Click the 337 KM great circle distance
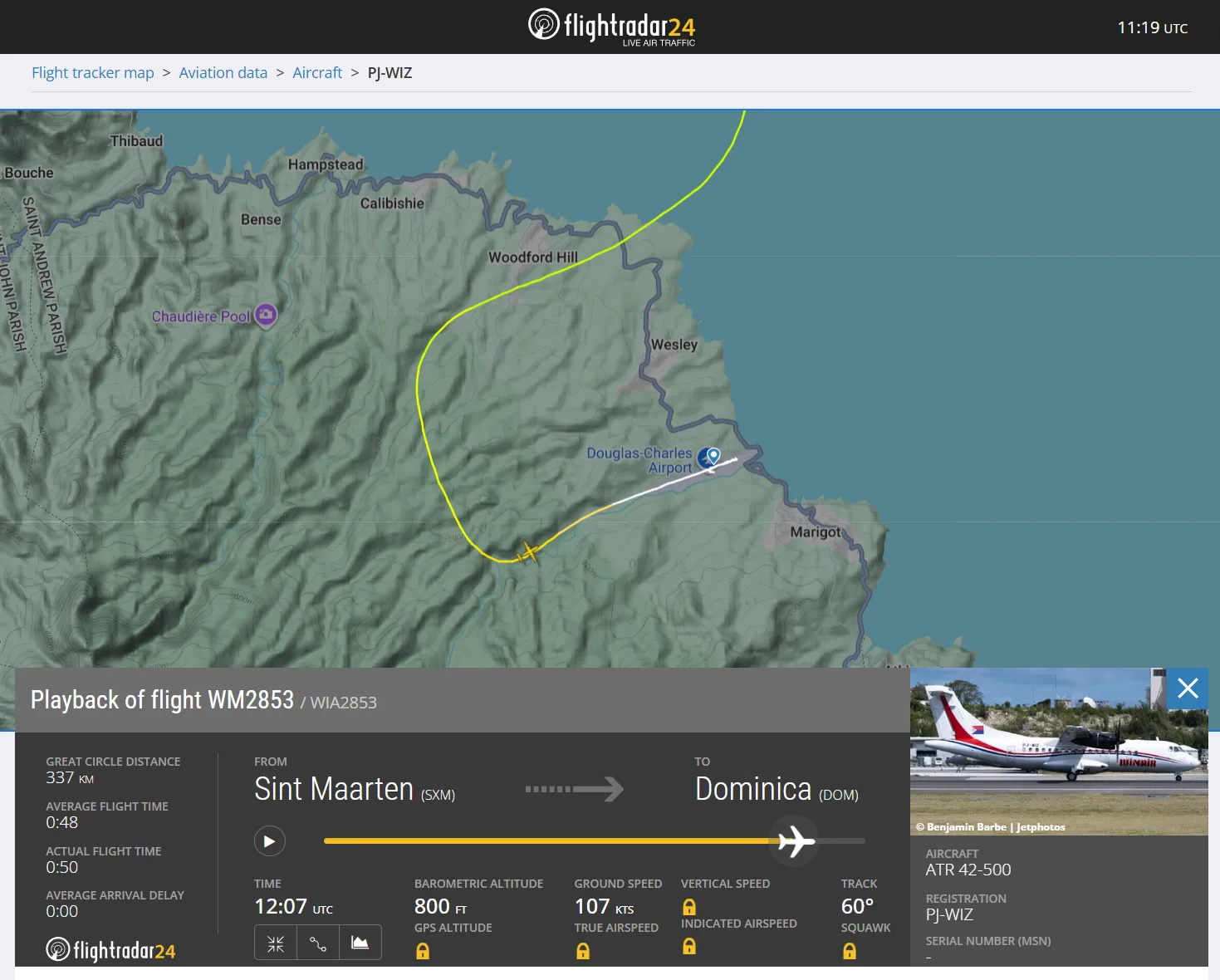The height and width of the screenshot is (980, 1220). coord(70,778)
